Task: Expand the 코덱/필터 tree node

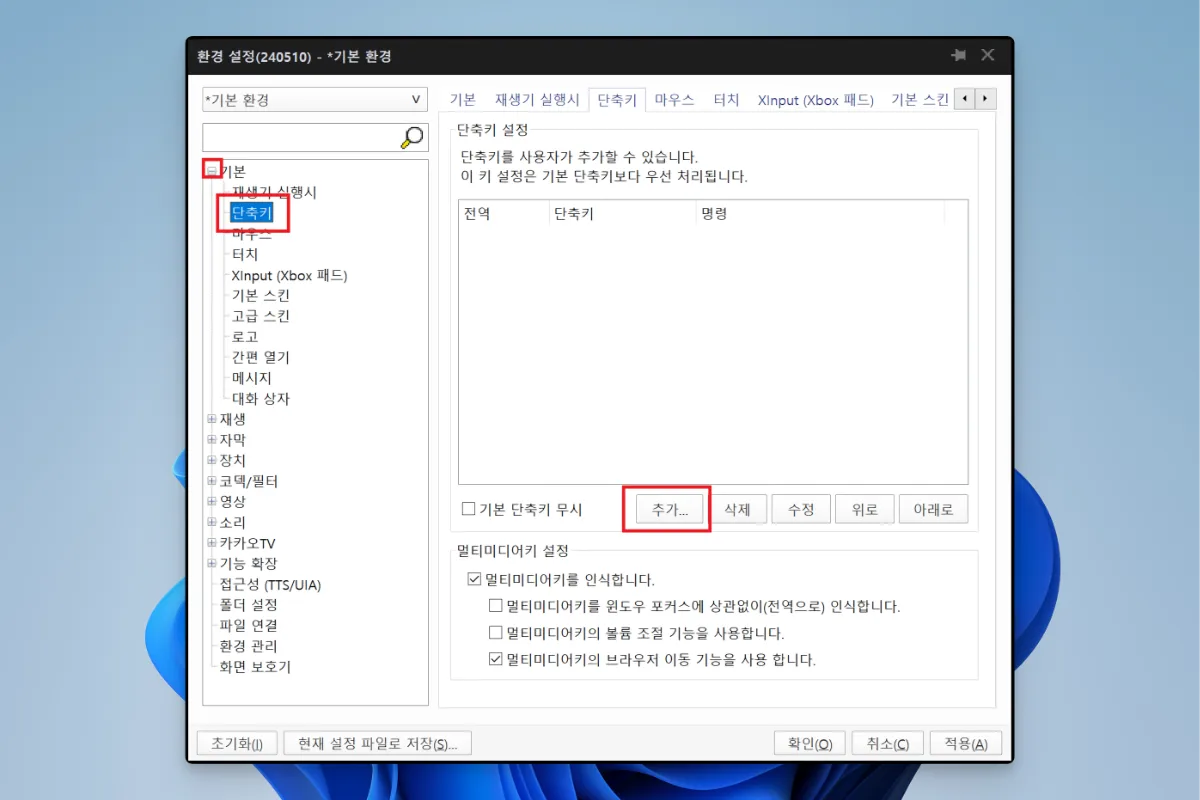Action: coord(211,481)
